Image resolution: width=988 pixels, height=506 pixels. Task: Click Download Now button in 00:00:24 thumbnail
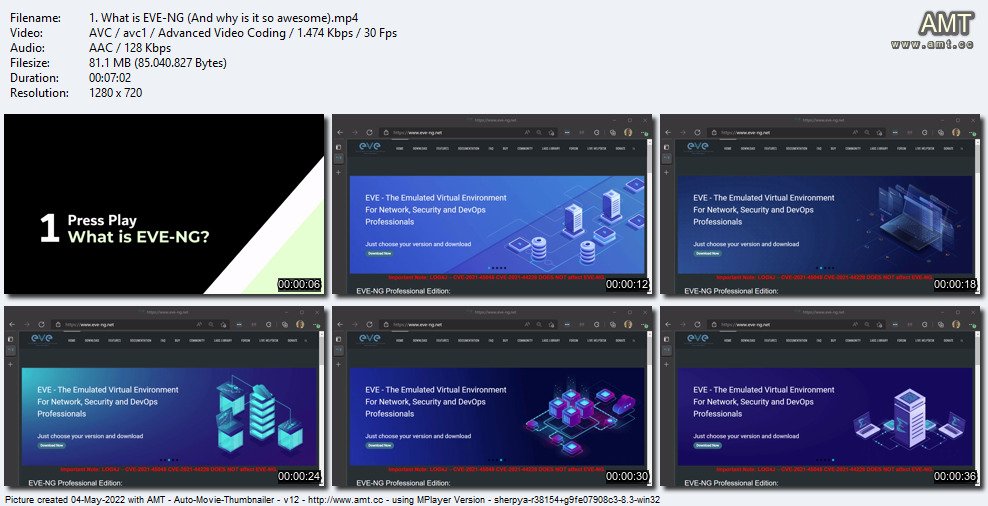point(51,446)
